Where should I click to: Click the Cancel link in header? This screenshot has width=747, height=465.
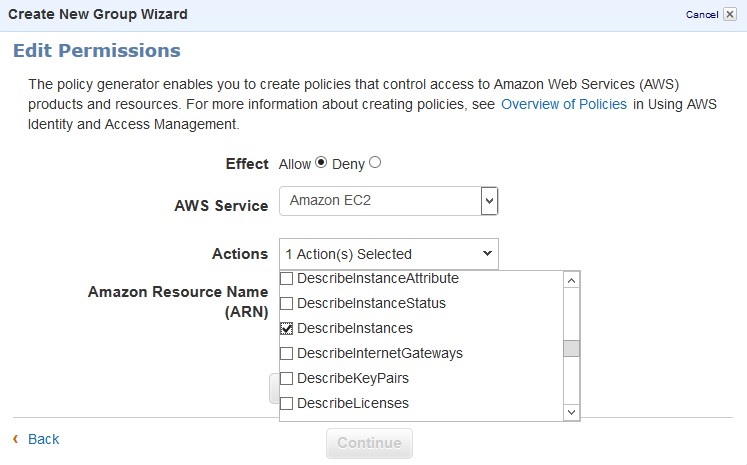coord(701,15)
